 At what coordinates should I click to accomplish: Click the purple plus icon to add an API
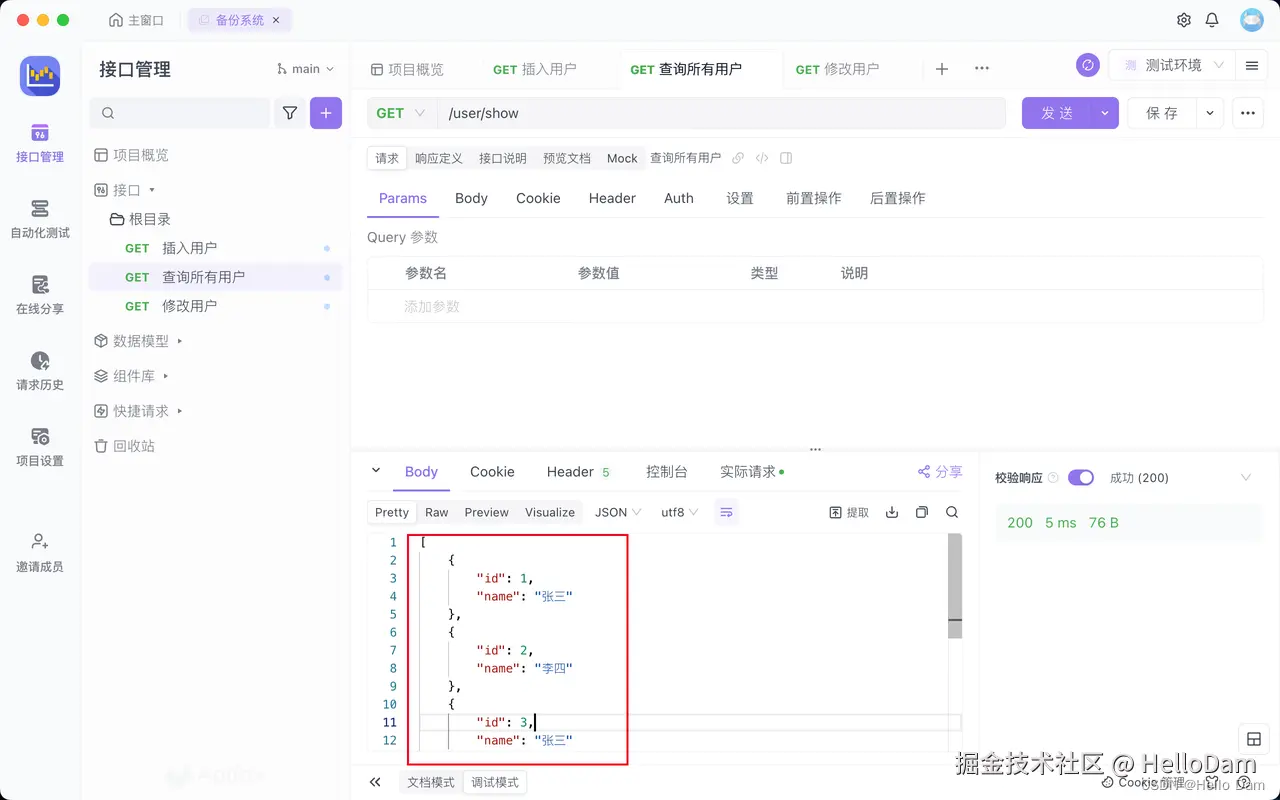(x=326, y=113)
